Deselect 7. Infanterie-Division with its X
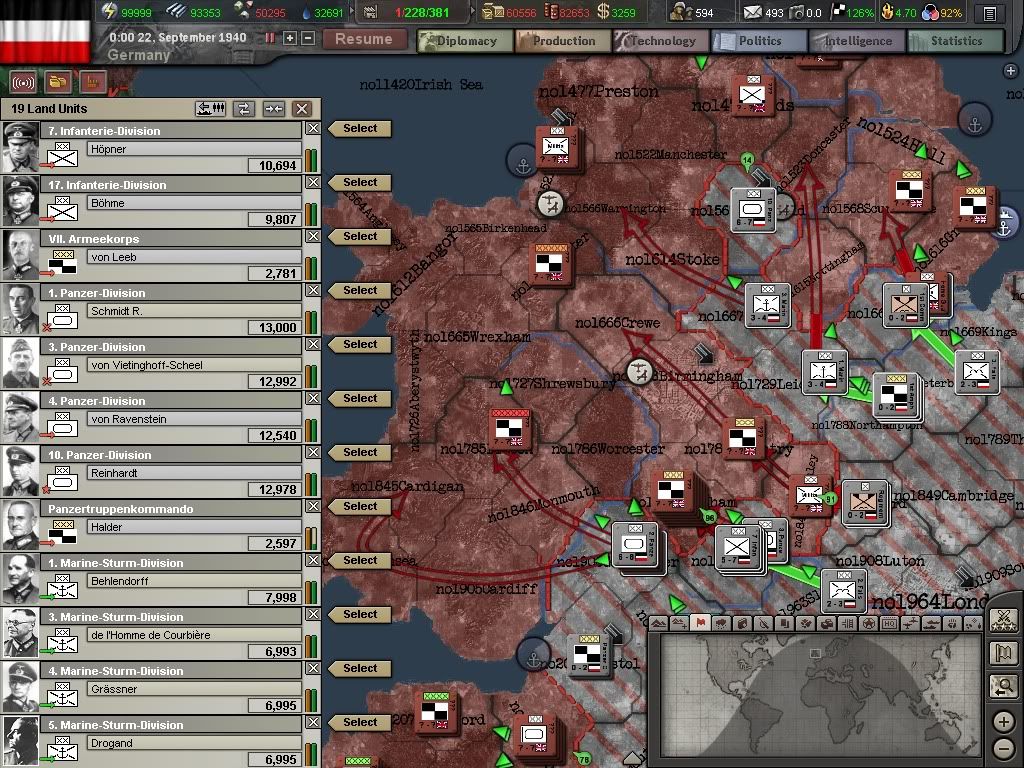 313,129
